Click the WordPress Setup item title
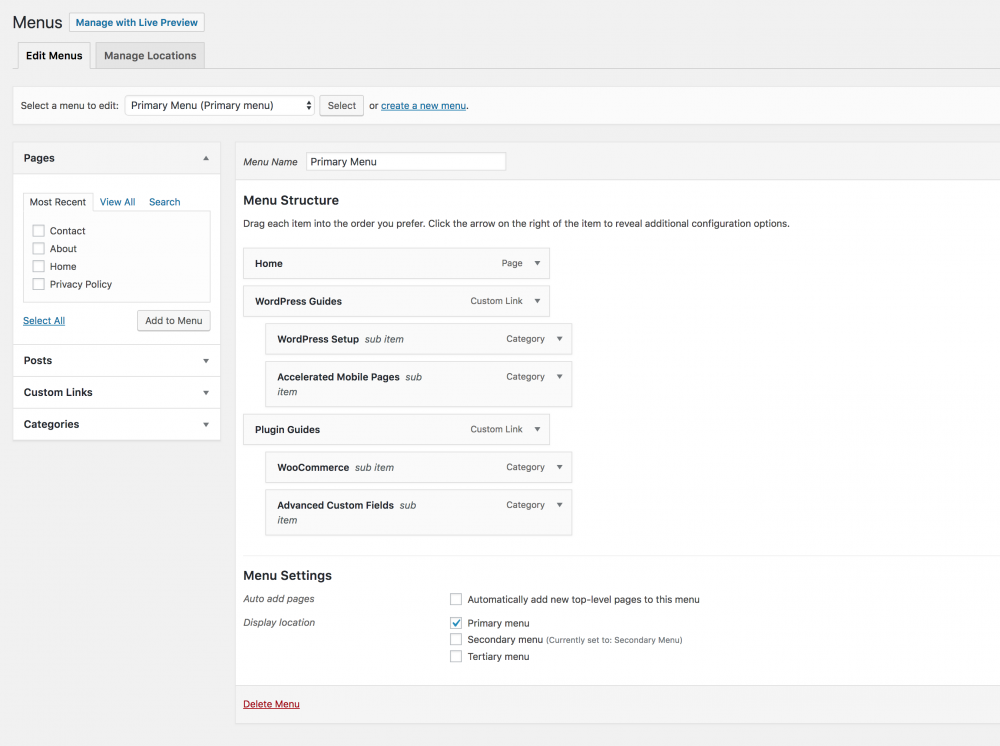1000x746 pixels. 318,339
